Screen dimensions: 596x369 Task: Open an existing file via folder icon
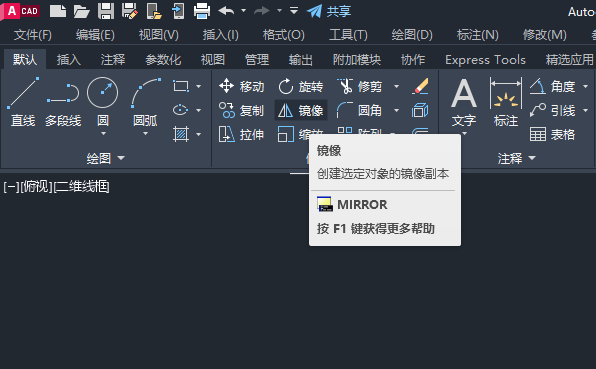click(81, 11)
